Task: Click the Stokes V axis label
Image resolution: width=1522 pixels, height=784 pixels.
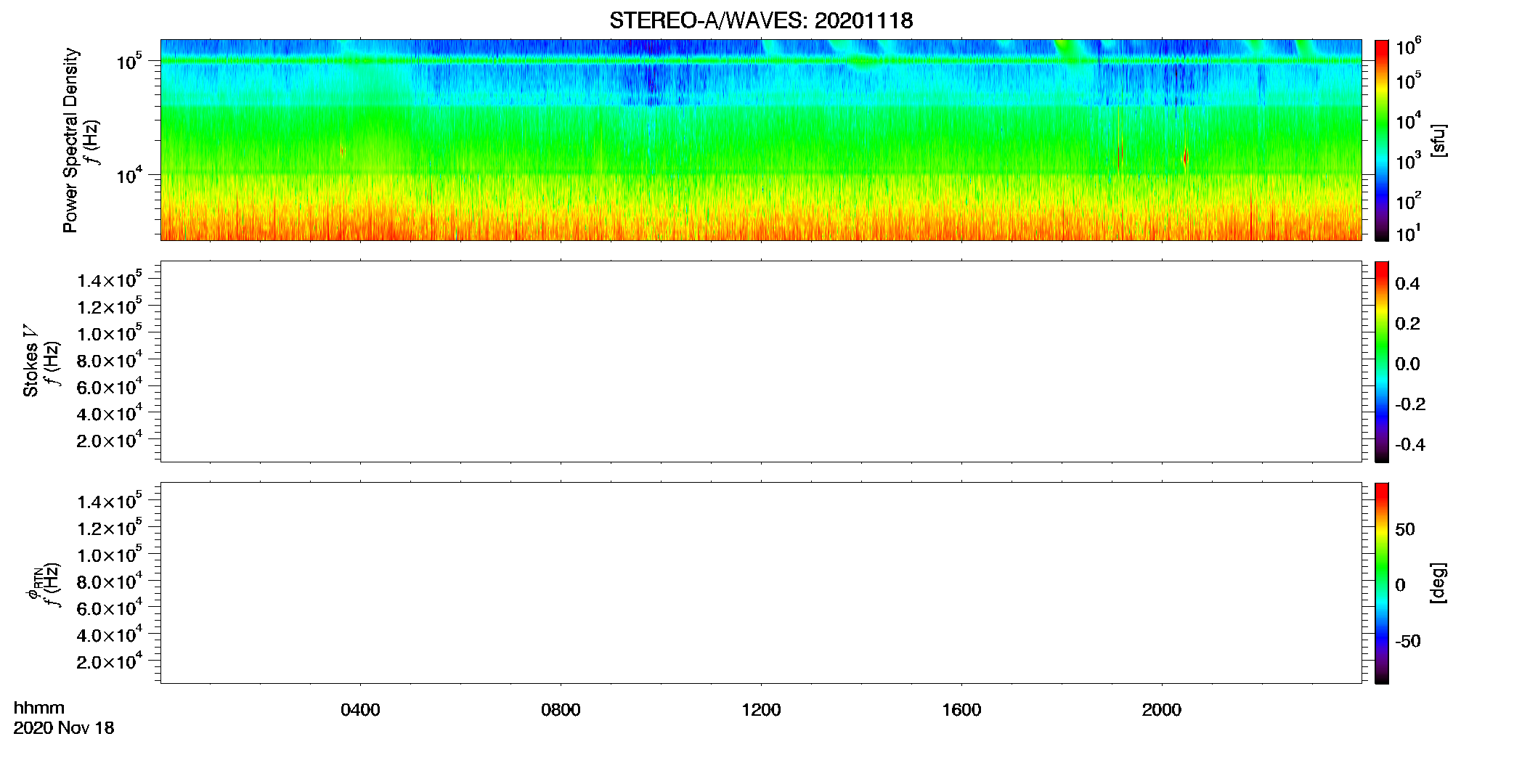Action: point(30,361)
